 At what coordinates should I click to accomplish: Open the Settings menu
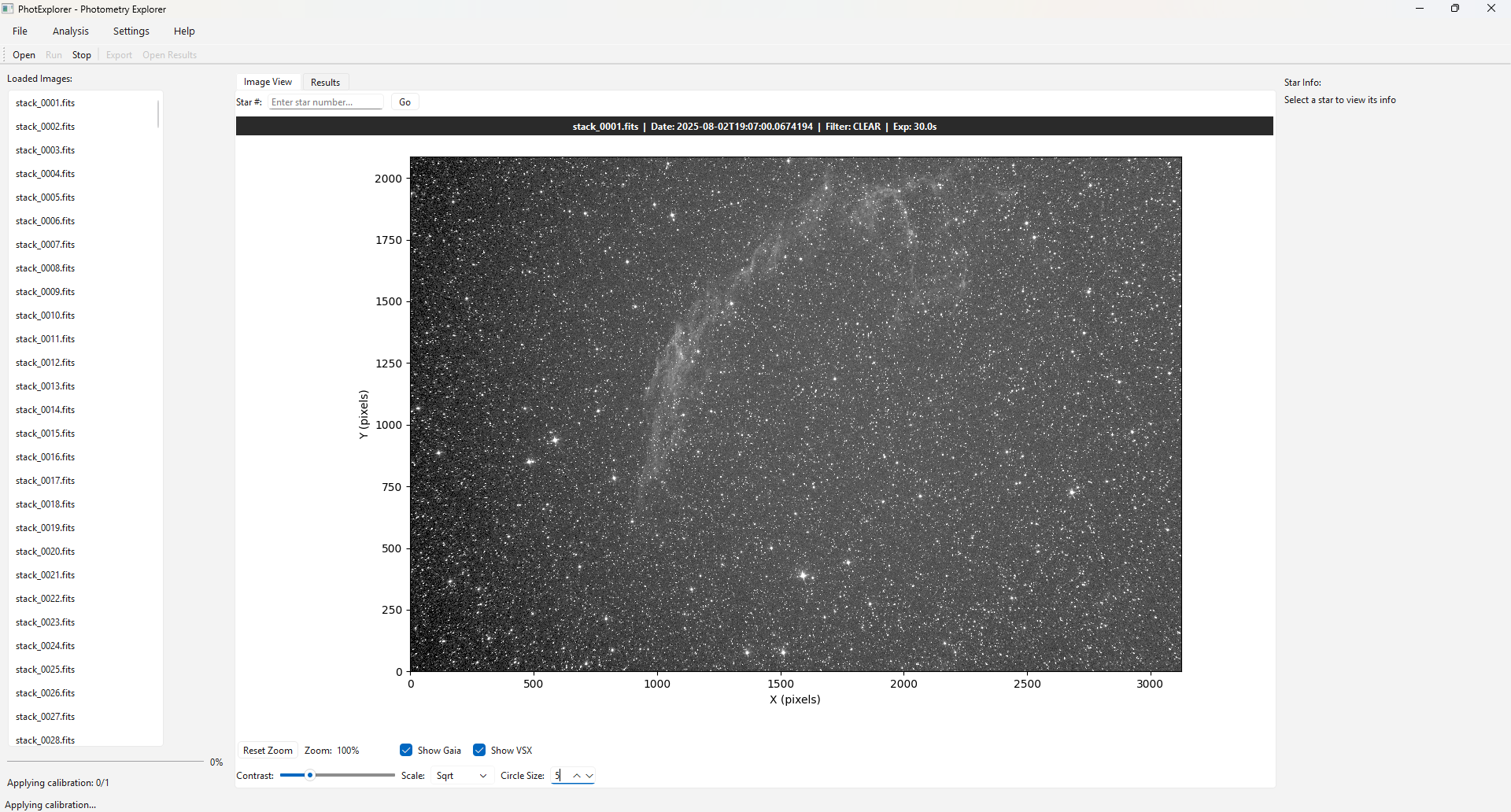pos(131,31)
